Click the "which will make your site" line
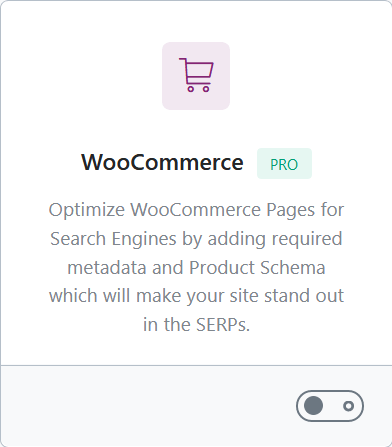The image size is (392, 447). pos(155,296)
